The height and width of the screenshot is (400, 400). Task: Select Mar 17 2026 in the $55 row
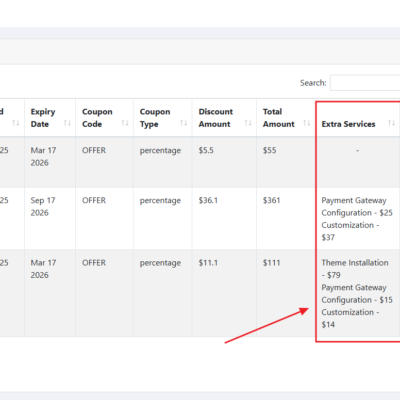pyautogui.click(x=43, y=156)
